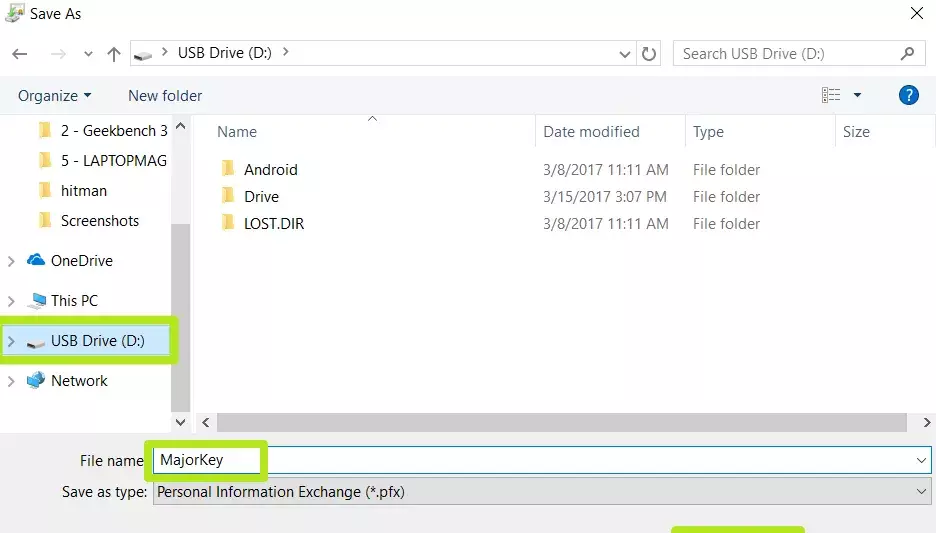Image resolution: width=936 pixels, height=533 pixels.
Task: Close the Save As dialog
Action: 917,13
